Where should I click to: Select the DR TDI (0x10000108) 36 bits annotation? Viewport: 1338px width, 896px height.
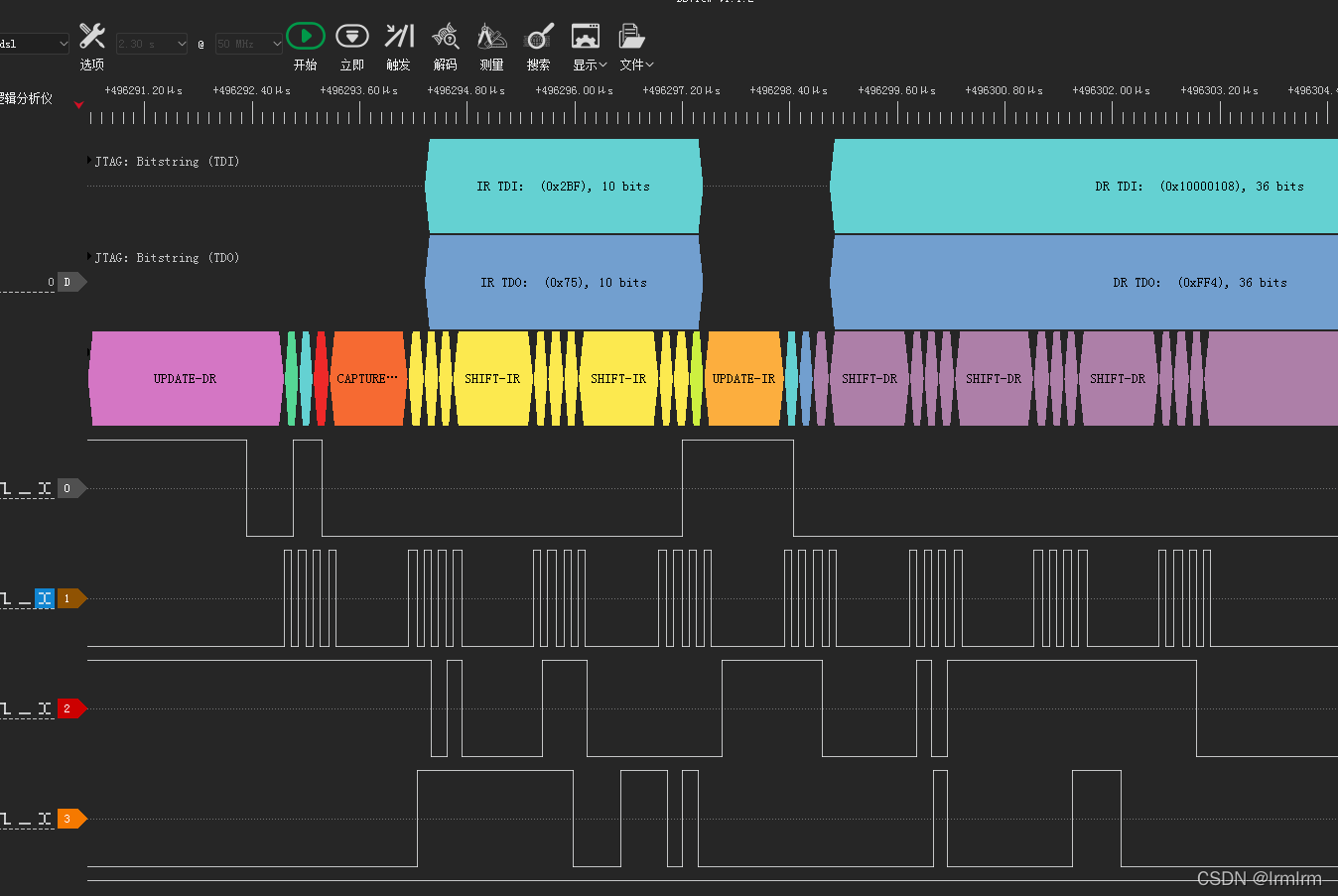[1084, 186]
